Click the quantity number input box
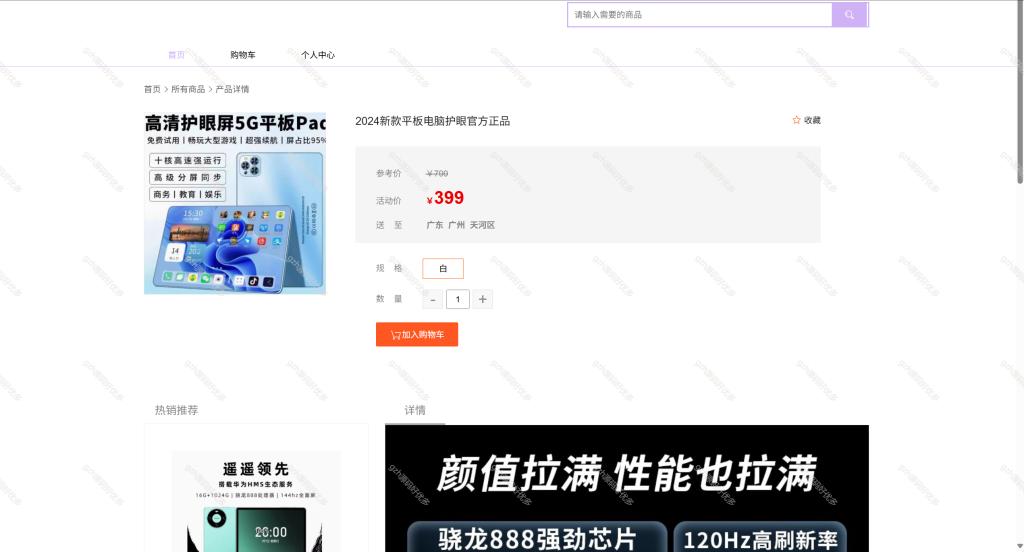This screenshot has width=1024, height=552. point(458,299)
